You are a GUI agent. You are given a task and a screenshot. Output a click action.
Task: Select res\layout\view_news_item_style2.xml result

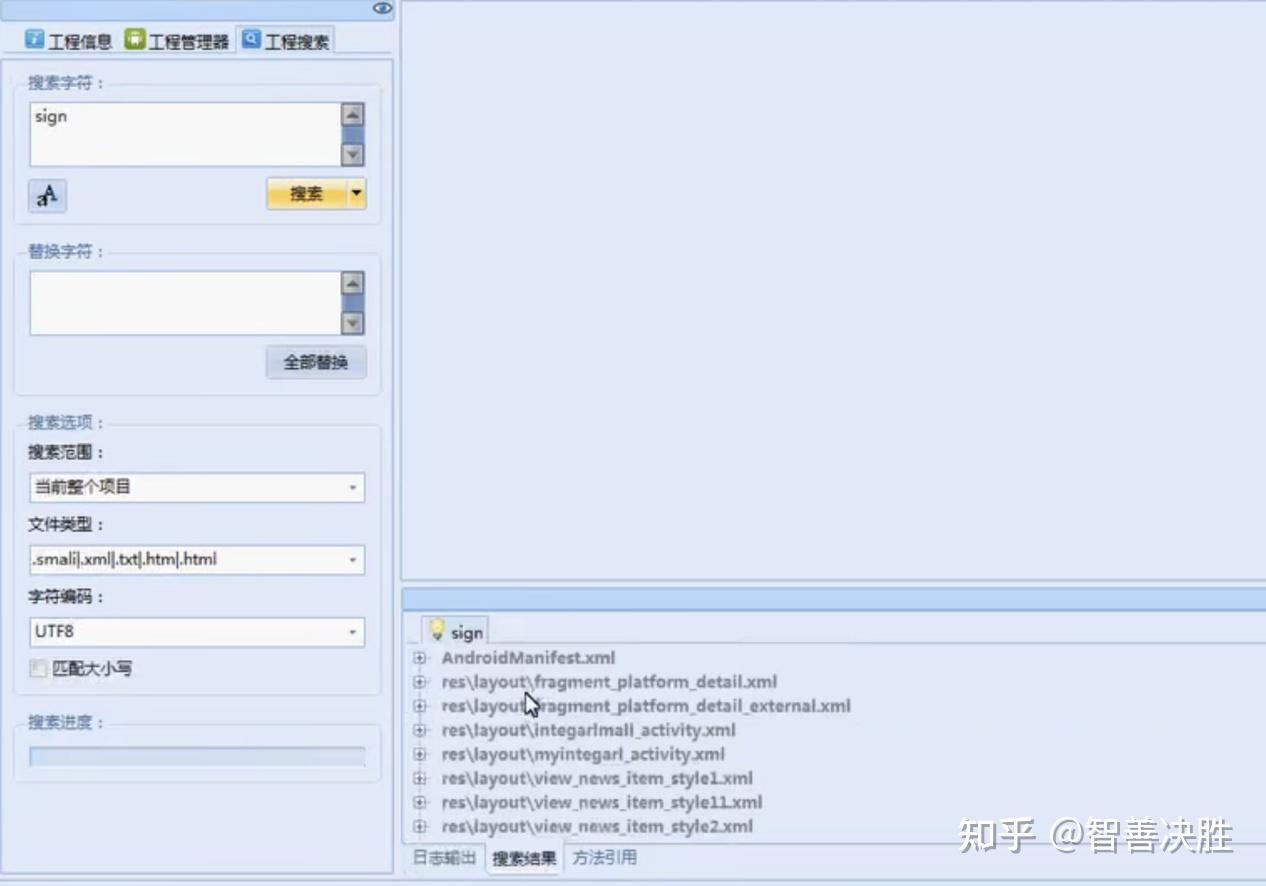597,826
